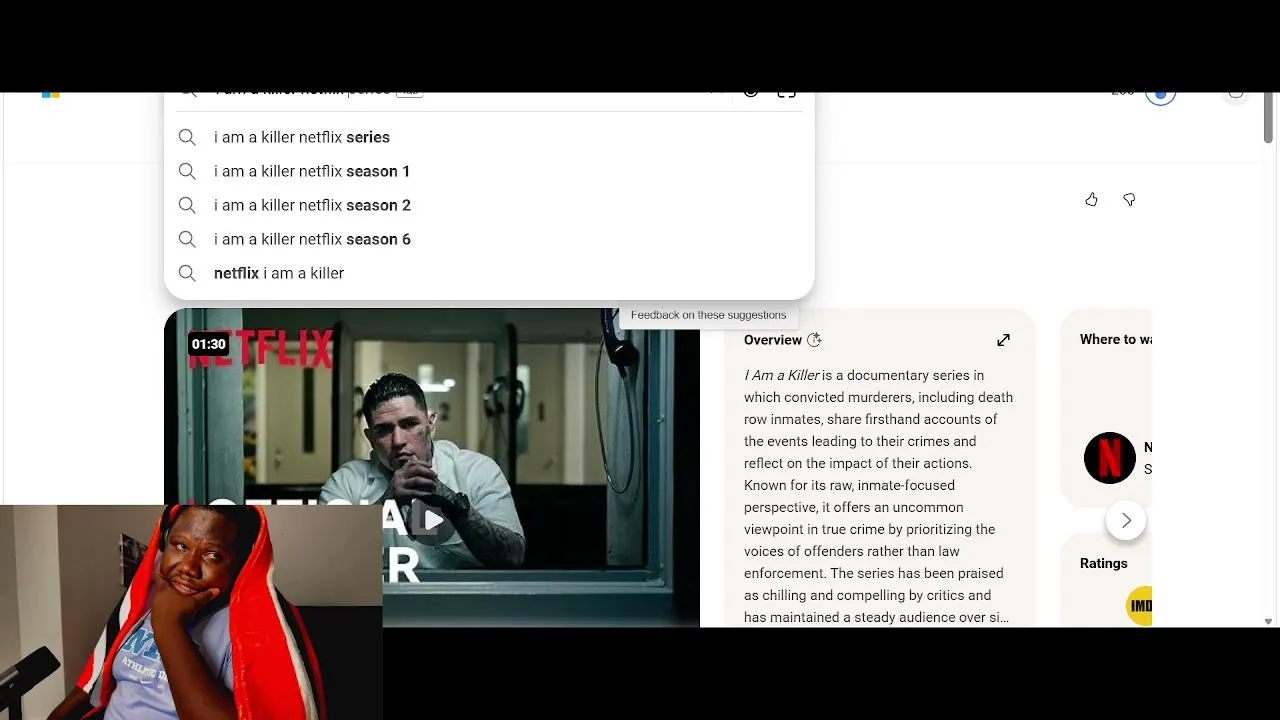The width and height of the screenshot is (1280, 720).
Task: Select suggestion "netflix i am a killer"
Action: [x=489, y=273]
